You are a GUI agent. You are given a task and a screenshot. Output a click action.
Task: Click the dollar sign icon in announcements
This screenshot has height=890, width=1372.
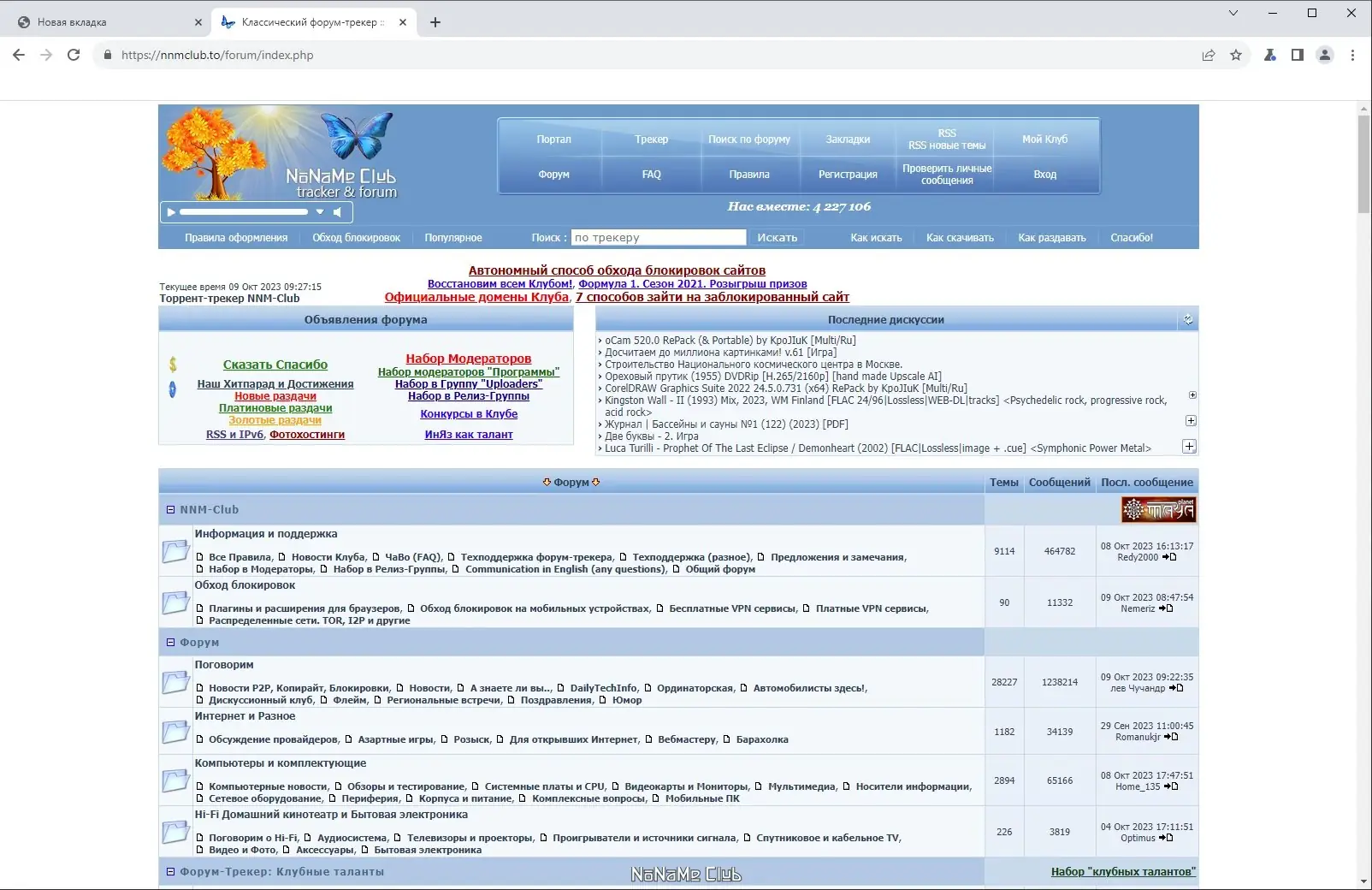click(x=173, y=364)
